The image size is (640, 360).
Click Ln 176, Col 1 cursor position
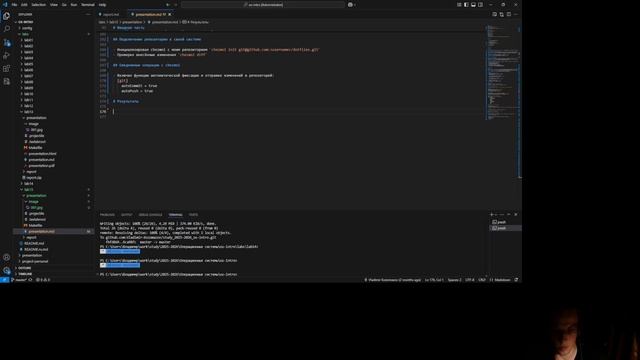434,280
